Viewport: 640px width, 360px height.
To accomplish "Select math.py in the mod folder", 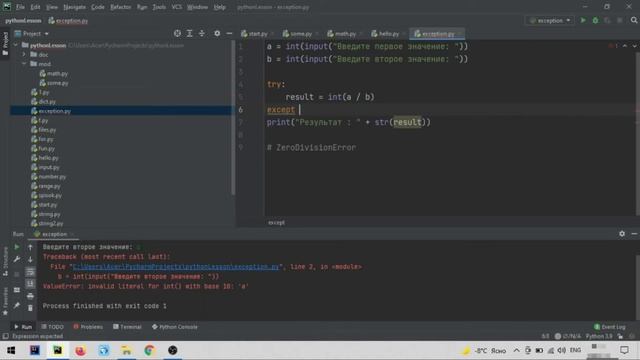I will click(x=54, y=73).
